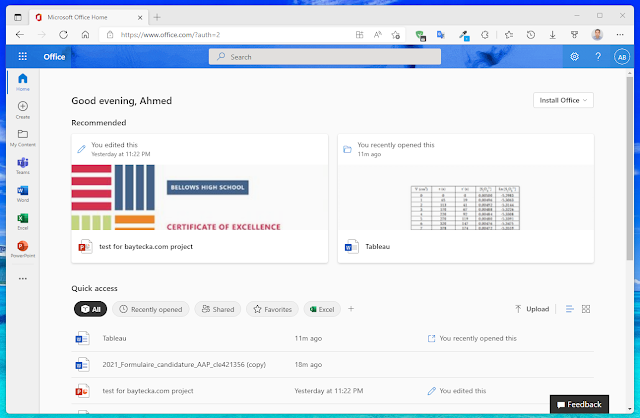Open the app launcher waffle icon
640x418 pixels.
coord(22,56)
